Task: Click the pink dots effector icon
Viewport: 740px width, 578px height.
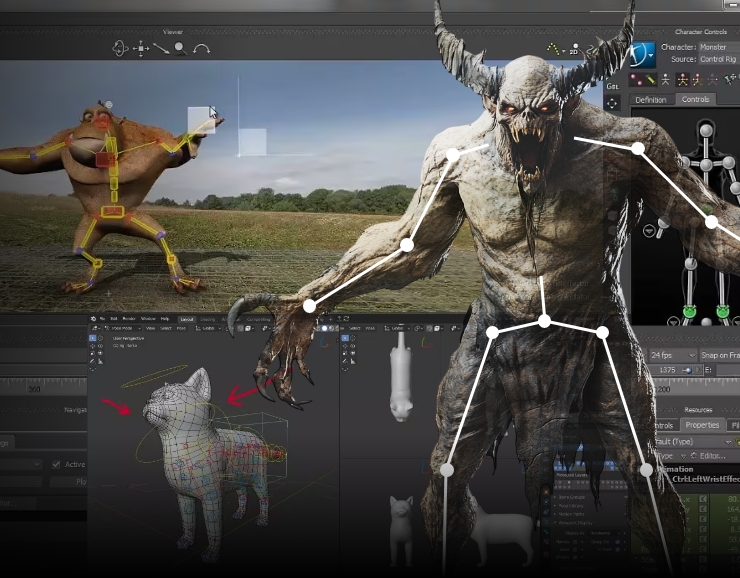Action: click(x=636, y=79)
